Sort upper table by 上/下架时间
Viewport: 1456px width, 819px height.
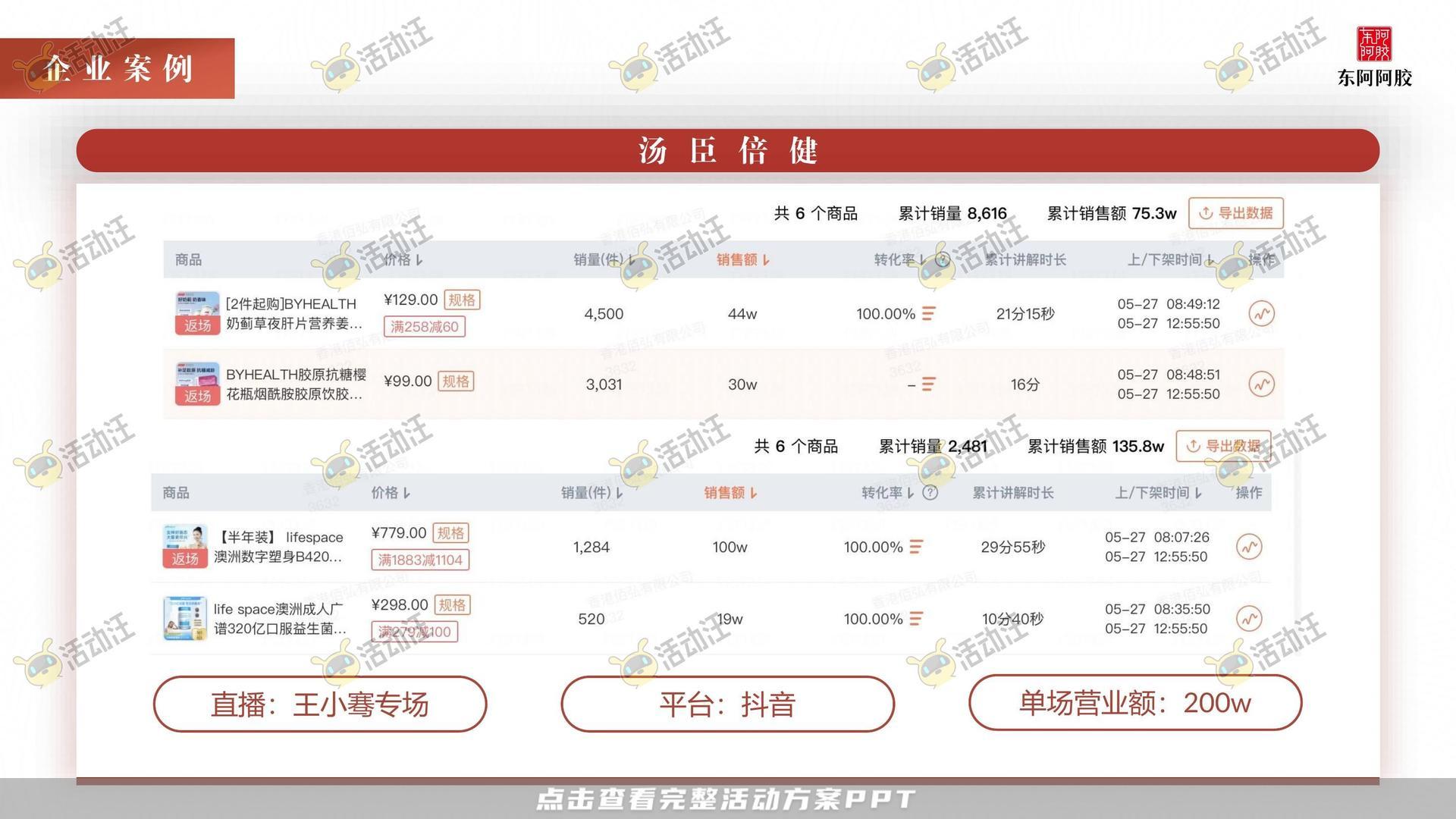(x=1171, y=260)
